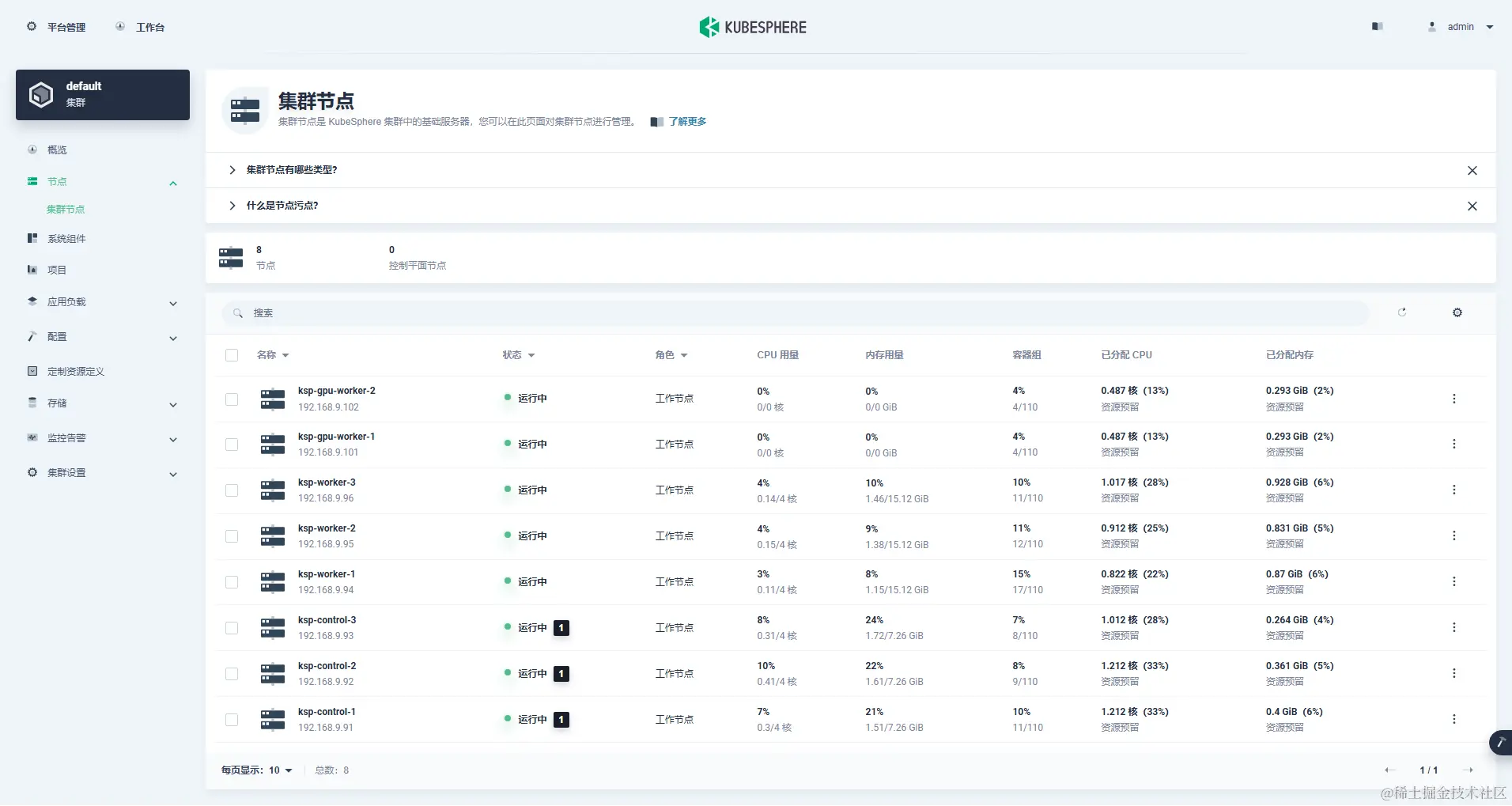The image size is (1512, 806).
Task: Open more actions for ksp-worker-3
Action: [1453, 490]
